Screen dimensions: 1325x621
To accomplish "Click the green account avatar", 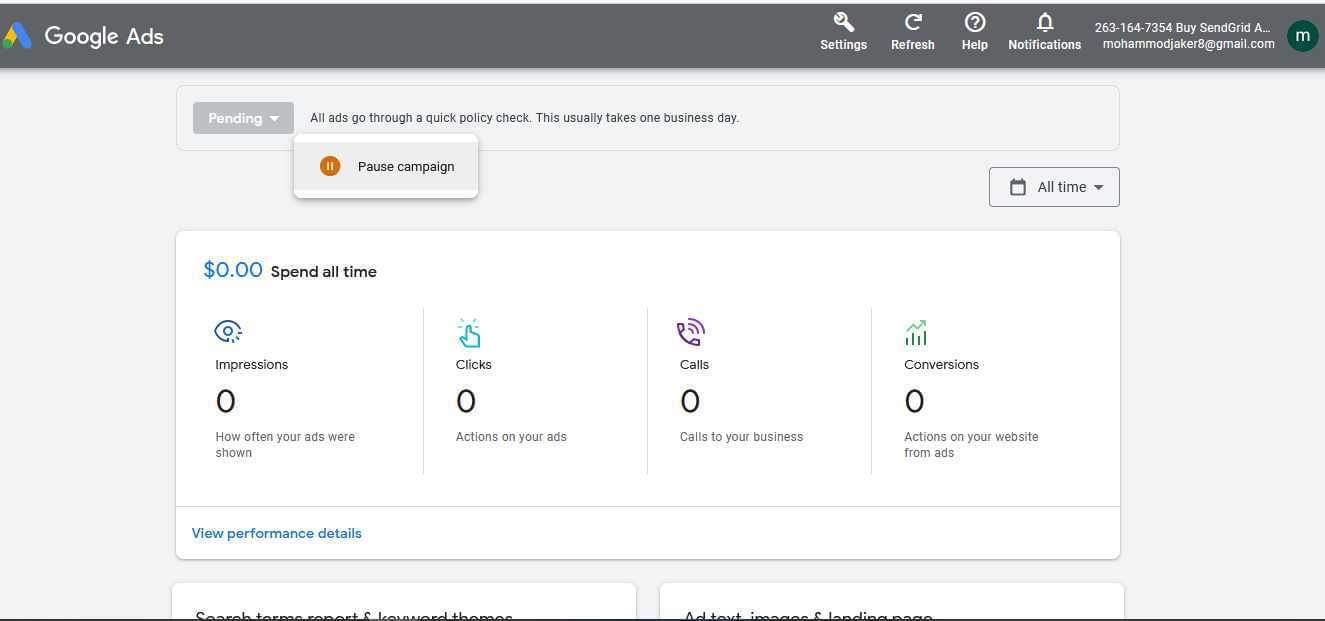I will click(1302, 36).
